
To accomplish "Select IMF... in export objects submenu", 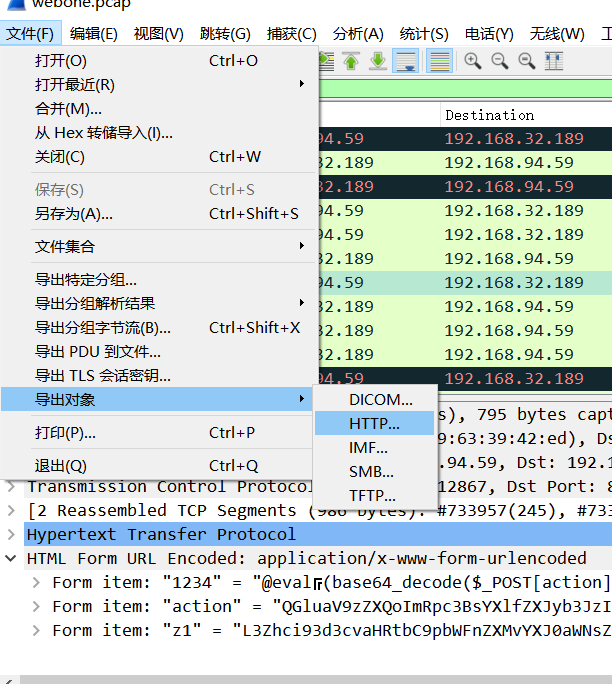I will (x=375, y=448).
